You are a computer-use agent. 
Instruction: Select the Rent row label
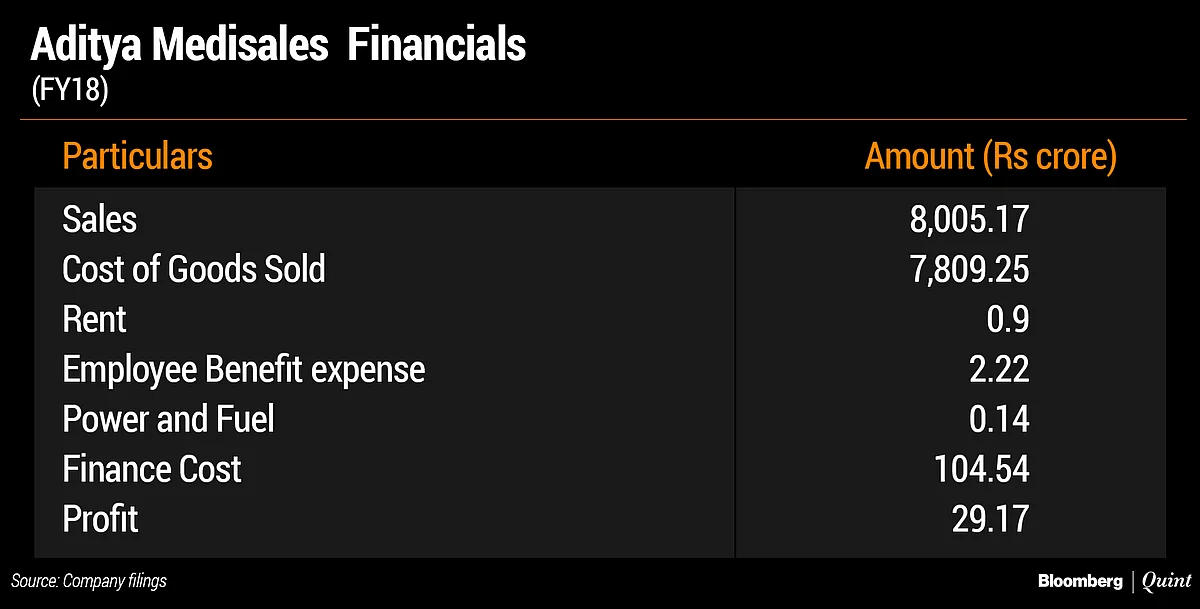pyautogui.click(x=94, y=319)
